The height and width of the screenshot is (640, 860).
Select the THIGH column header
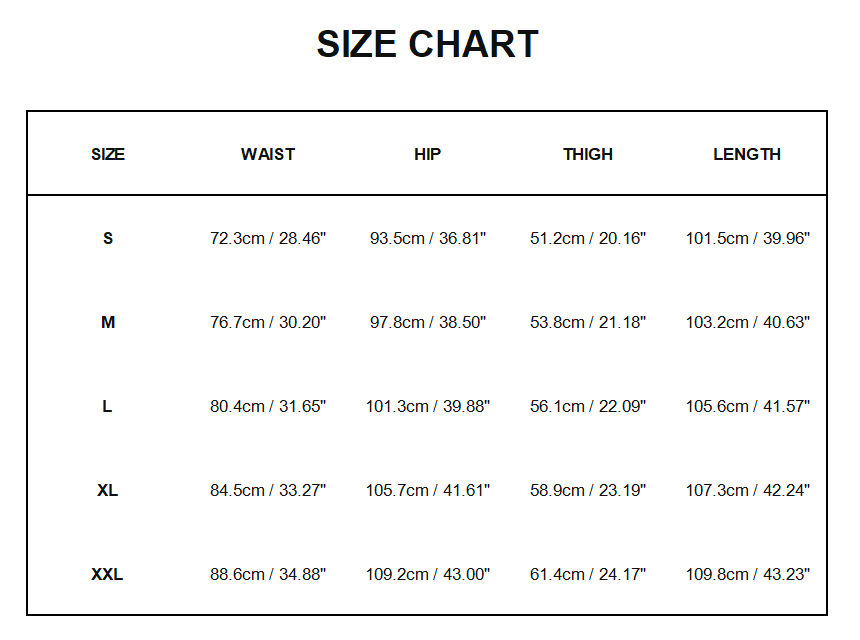588,154
